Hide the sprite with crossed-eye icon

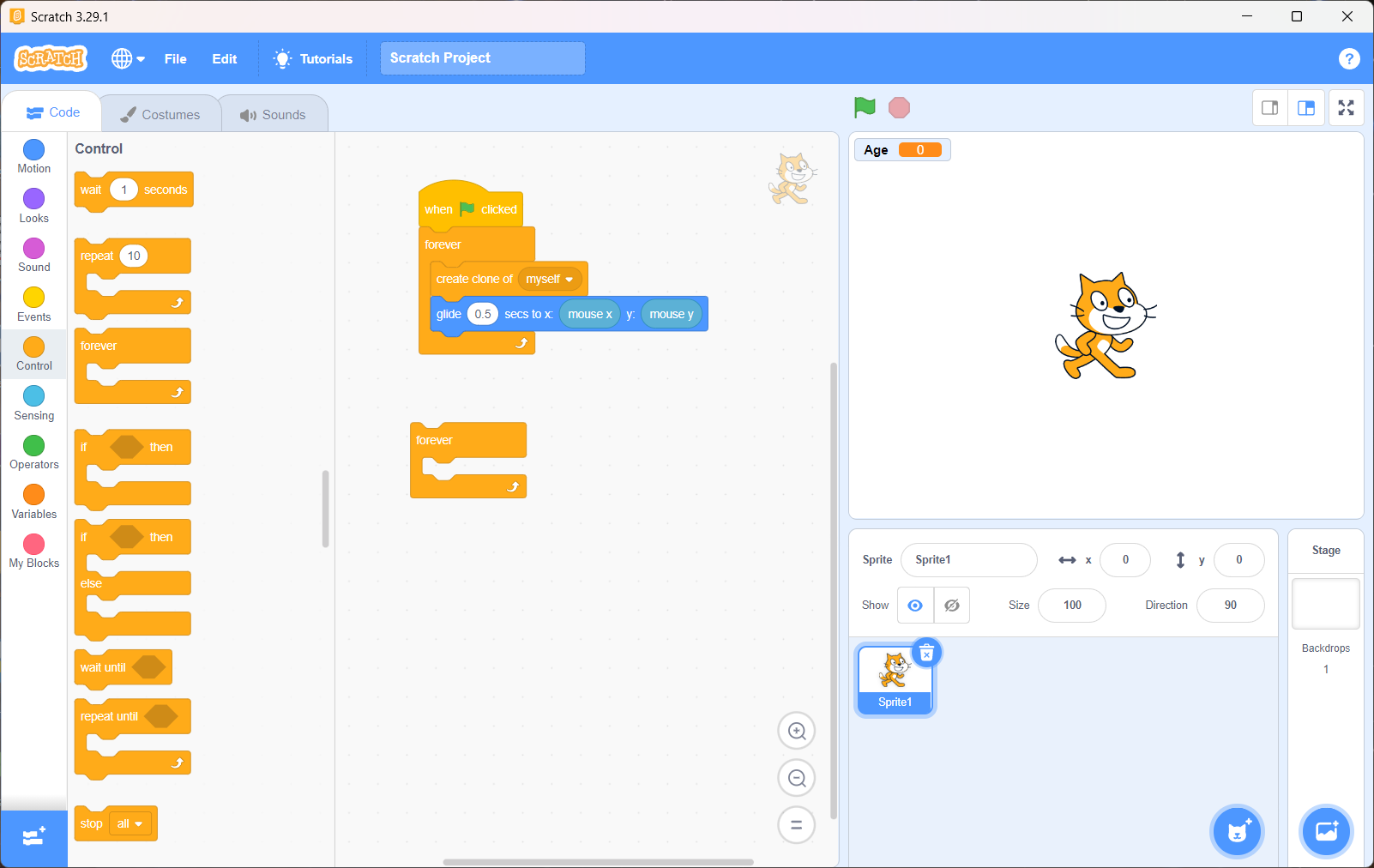952,606
